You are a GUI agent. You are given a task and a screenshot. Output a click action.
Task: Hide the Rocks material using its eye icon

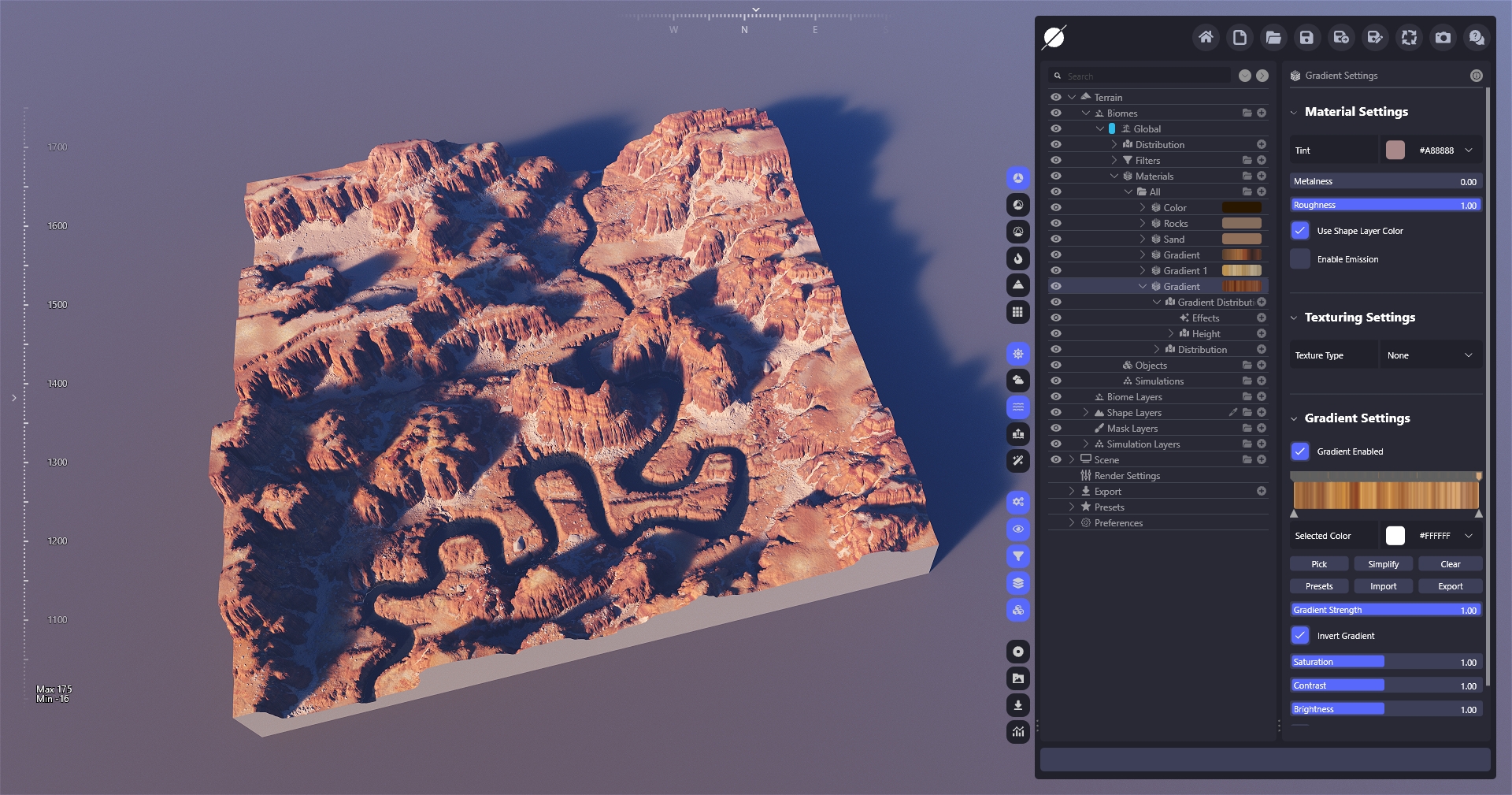tap(1056, 224)
